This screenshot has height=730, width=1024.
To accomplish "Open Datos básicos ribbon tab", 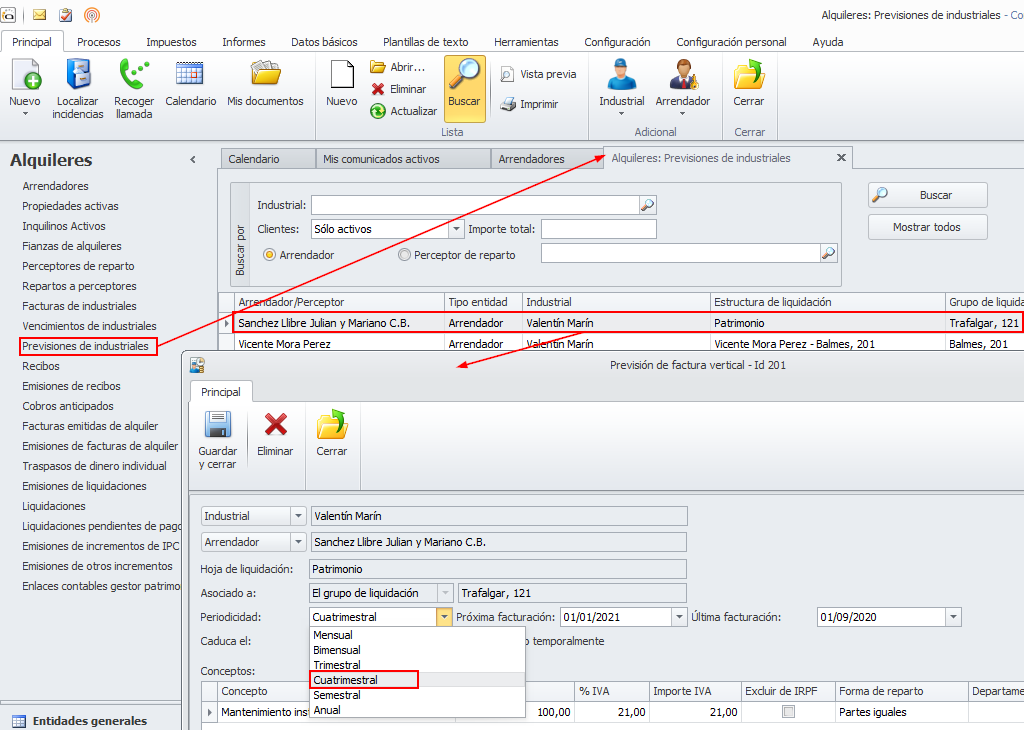I will tap(324, 42).
